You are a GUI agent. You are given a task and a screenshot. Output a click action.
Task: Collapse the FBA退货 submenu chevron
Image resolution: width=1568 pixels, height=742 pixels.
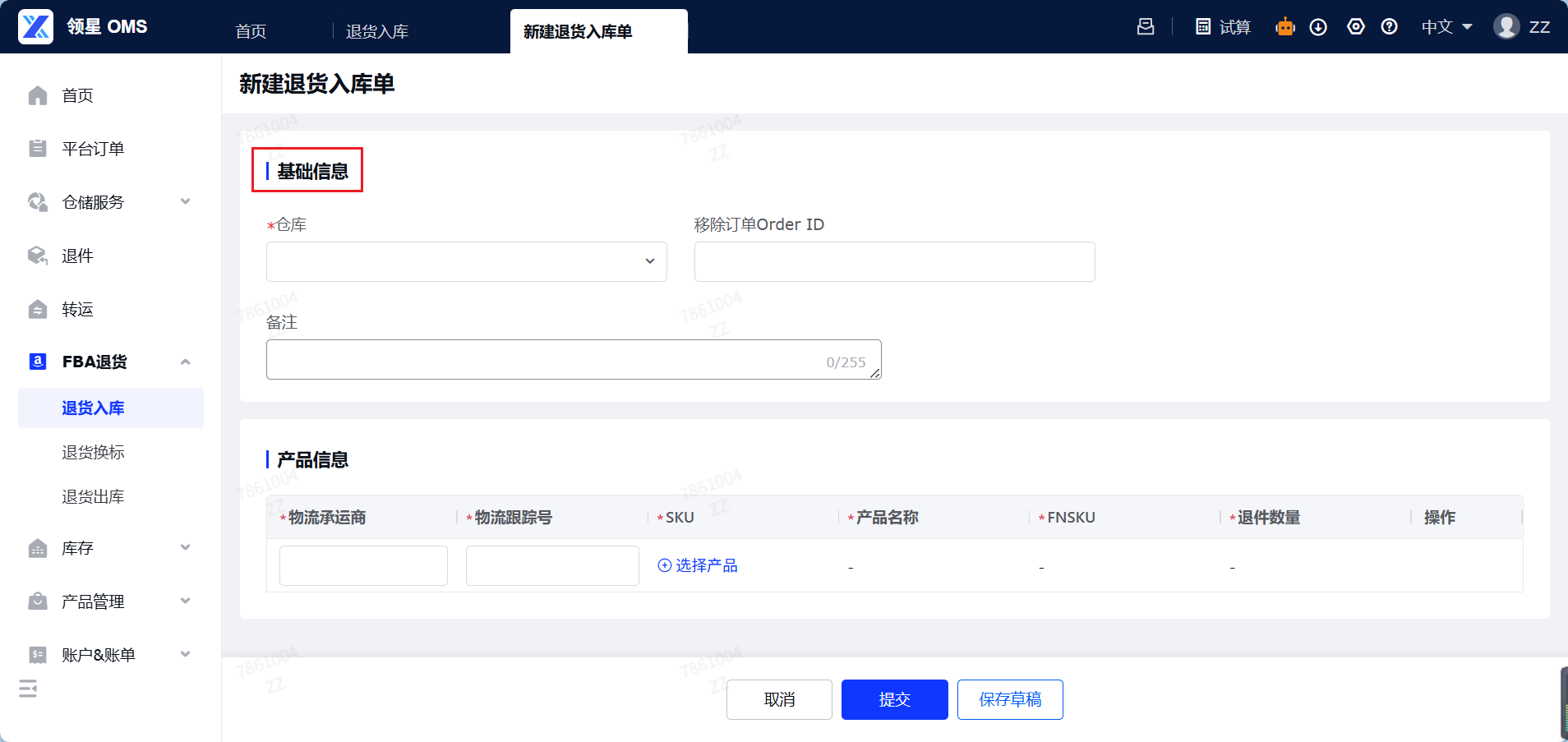(186, 362)
